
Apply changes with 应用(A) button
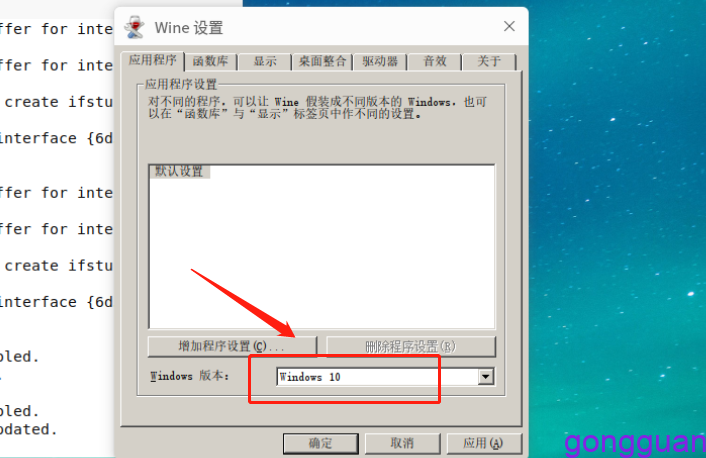[x=484, y=444]
